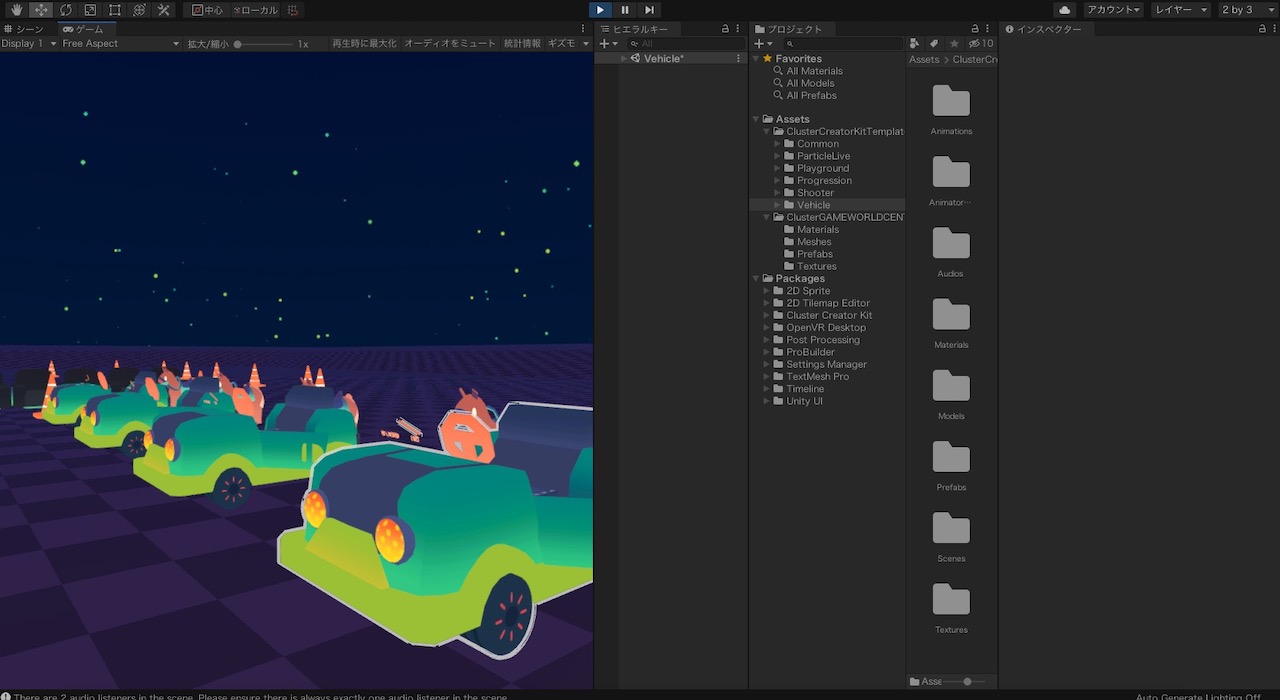This screenshot has width=1280, height=700.
Task: Select the Rect transform tool
Action: tap(116, 10)
